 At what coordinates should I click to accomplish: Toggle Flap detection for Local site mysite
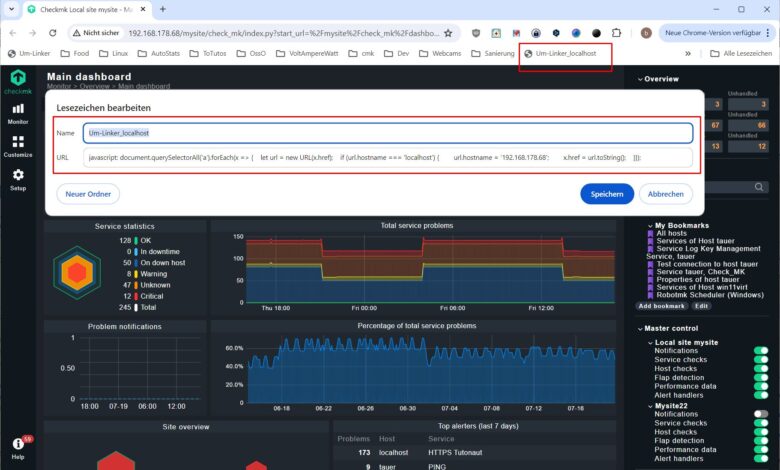coord(761,377)
